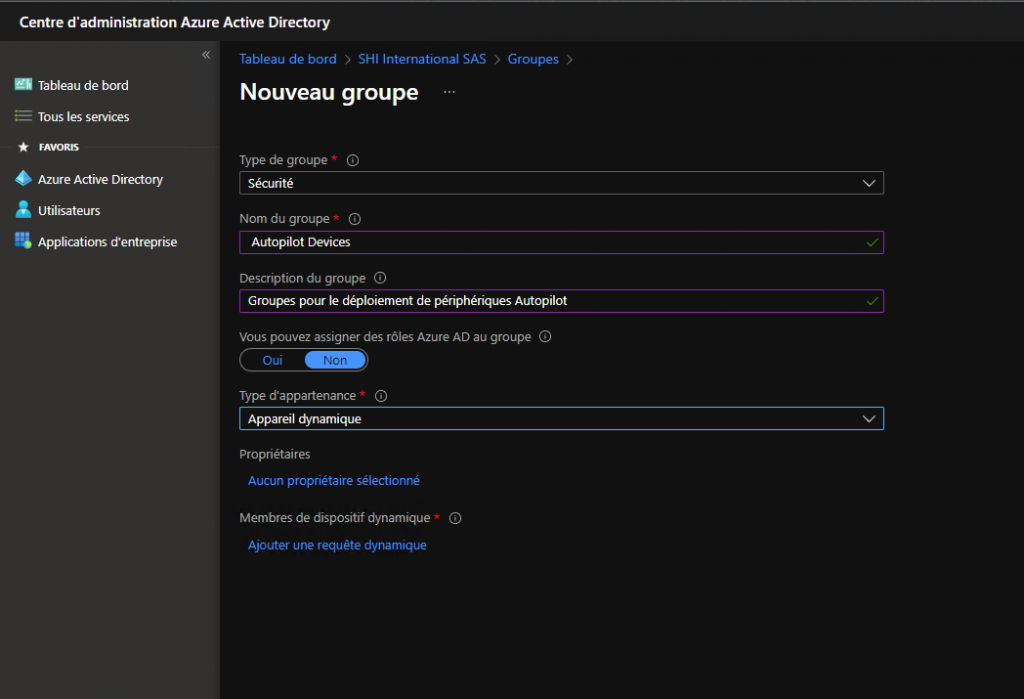Select Oui for Azure AD role assignment

tap(272, 360)
